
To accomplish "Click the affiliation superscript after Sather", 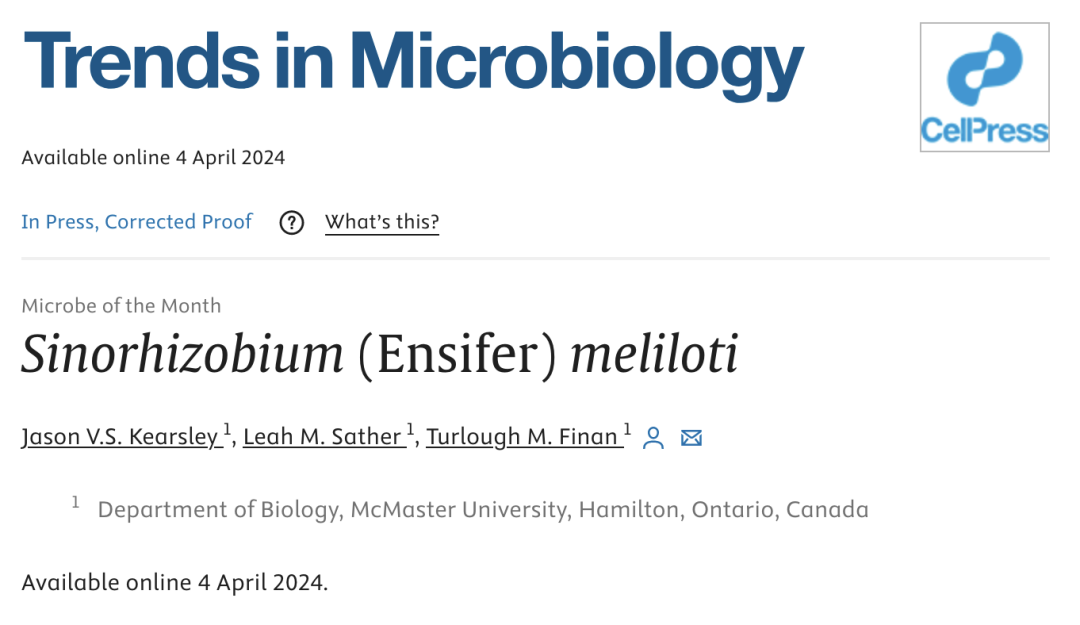I will [x=410, y=430].
